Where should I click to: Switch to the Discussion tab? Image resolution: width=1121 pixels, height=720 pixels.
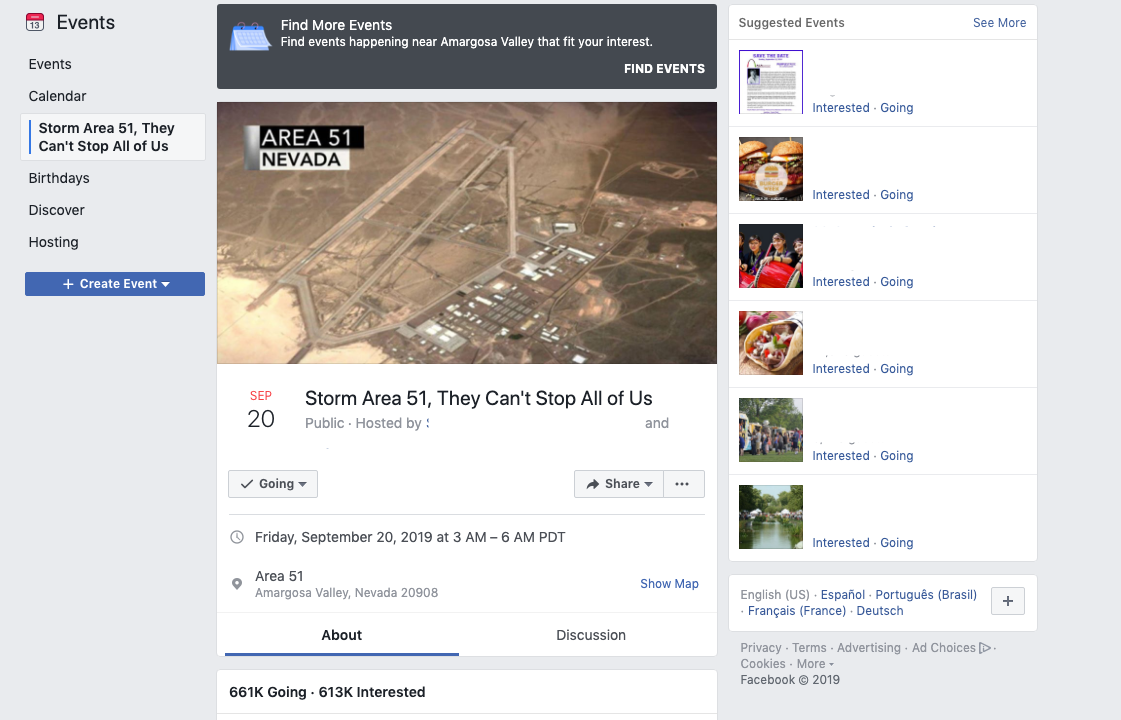[x=591, y=635]
